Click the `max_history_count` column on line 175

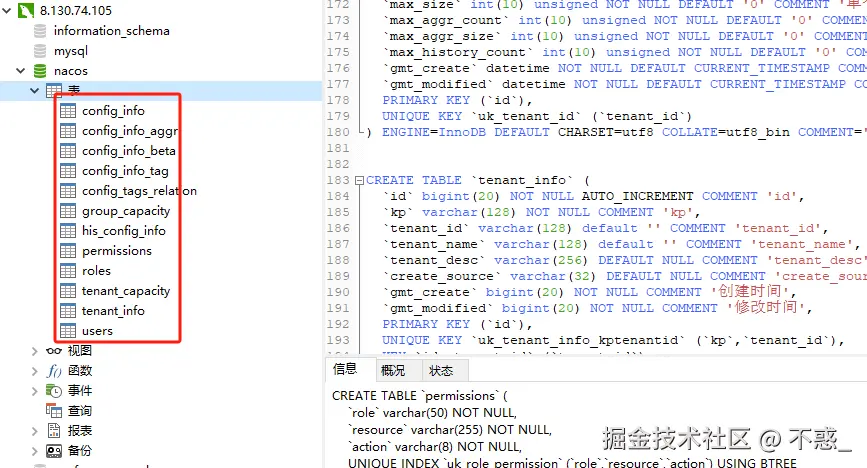click(x=457, y=53)
